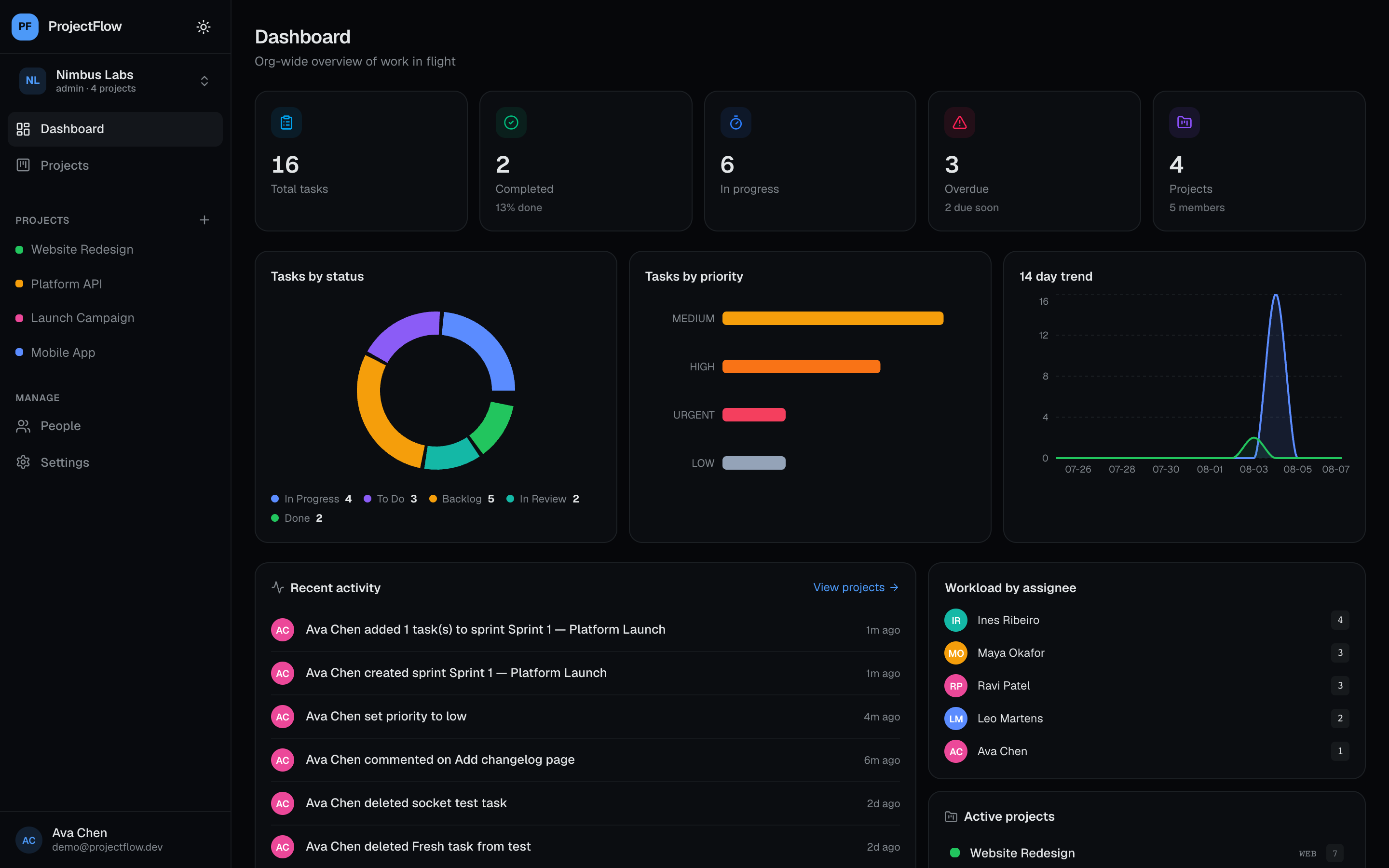1389x868 pixels.
Task: Open activity: created sprint Sprint 1
Action: pyautogui.click(x=586, y=673)
